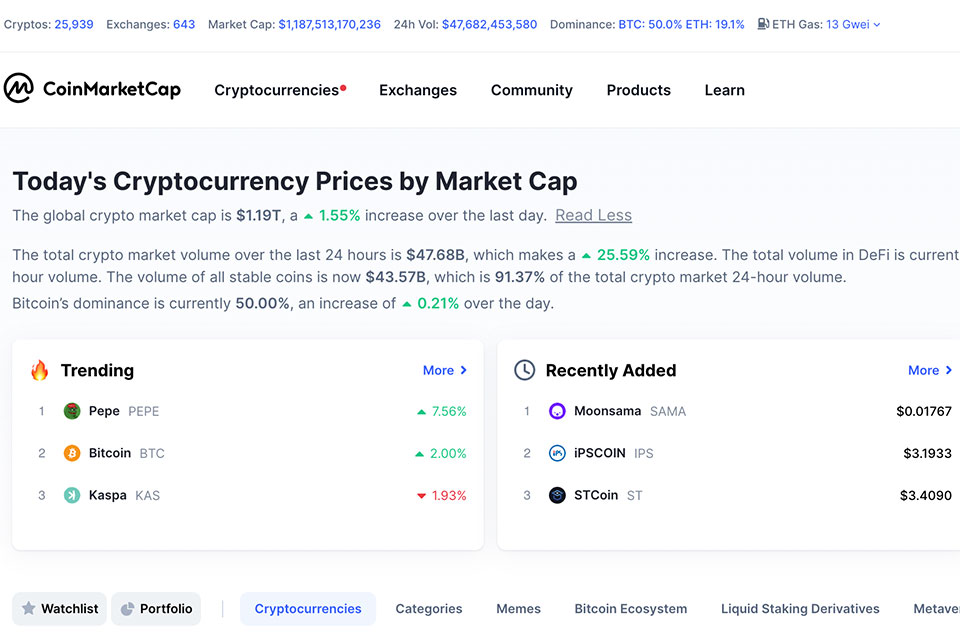This screenshot has height=640, width=960.
Task: Click the market cap value link
Action: click(x=329, y=24)
